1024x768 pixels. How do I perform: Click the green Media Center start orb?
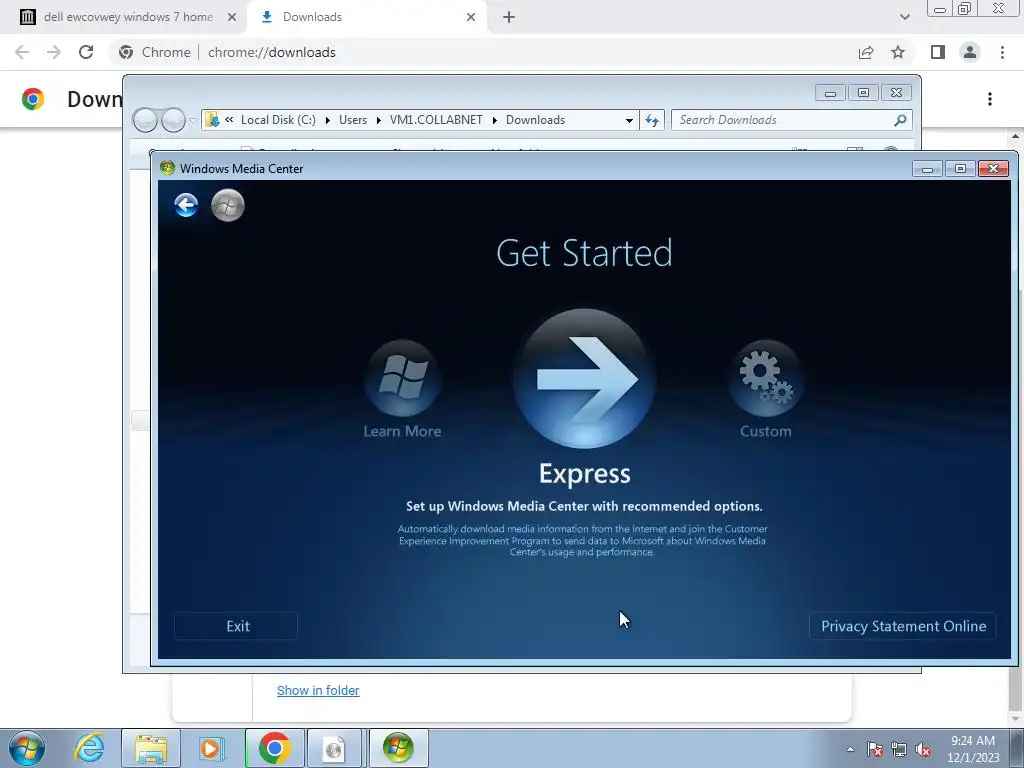pos(228,205)
